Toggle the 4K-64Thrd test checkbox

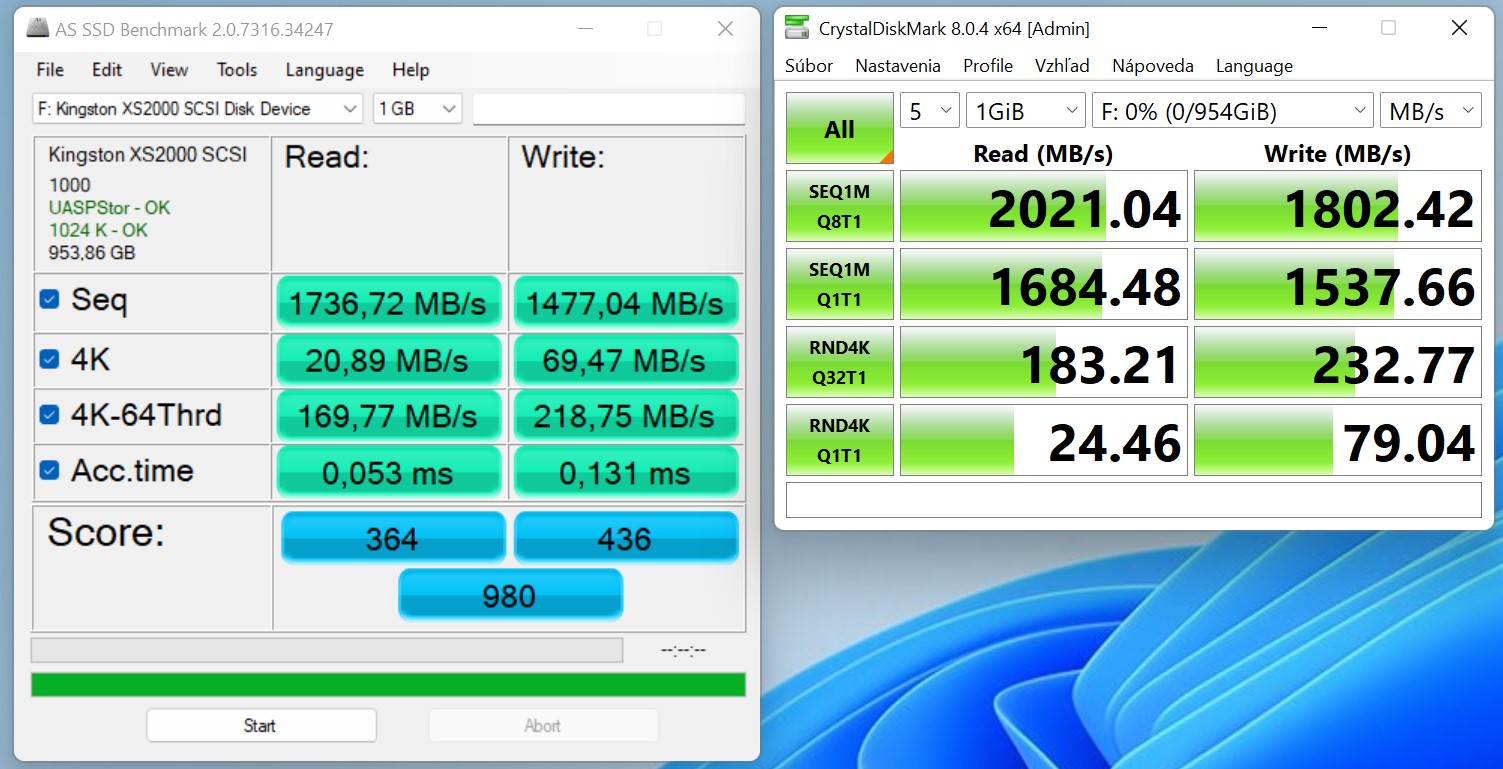pyautogui.click(x=49, y=415)
